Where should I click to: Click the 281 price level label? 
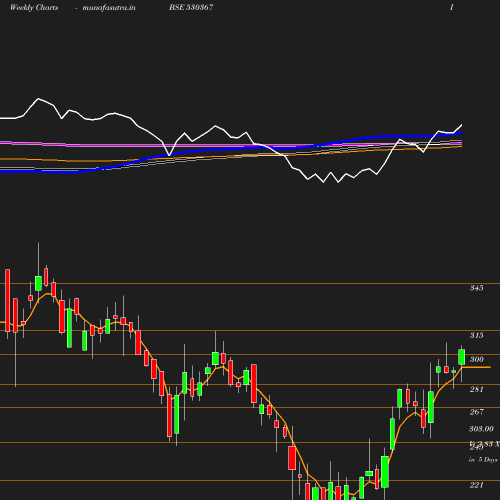(x=477, y=389)
